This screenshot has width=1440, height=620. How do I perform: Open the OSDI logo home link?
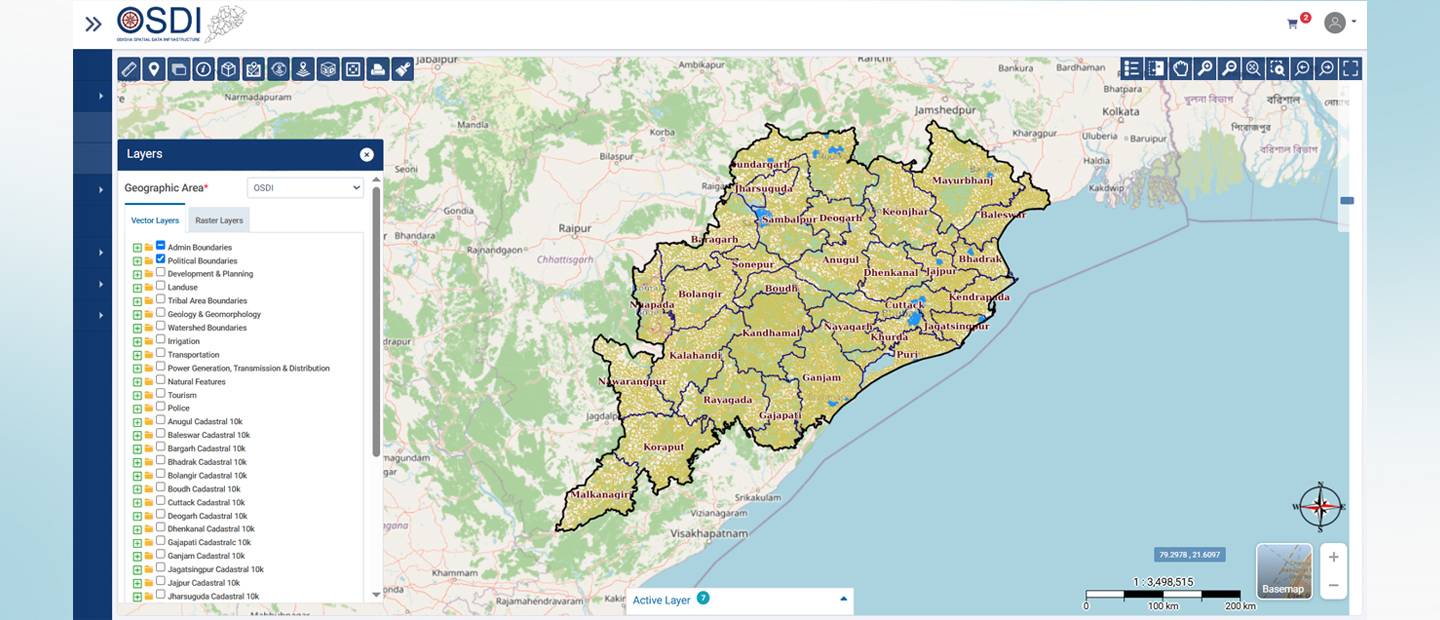point(180,24)
